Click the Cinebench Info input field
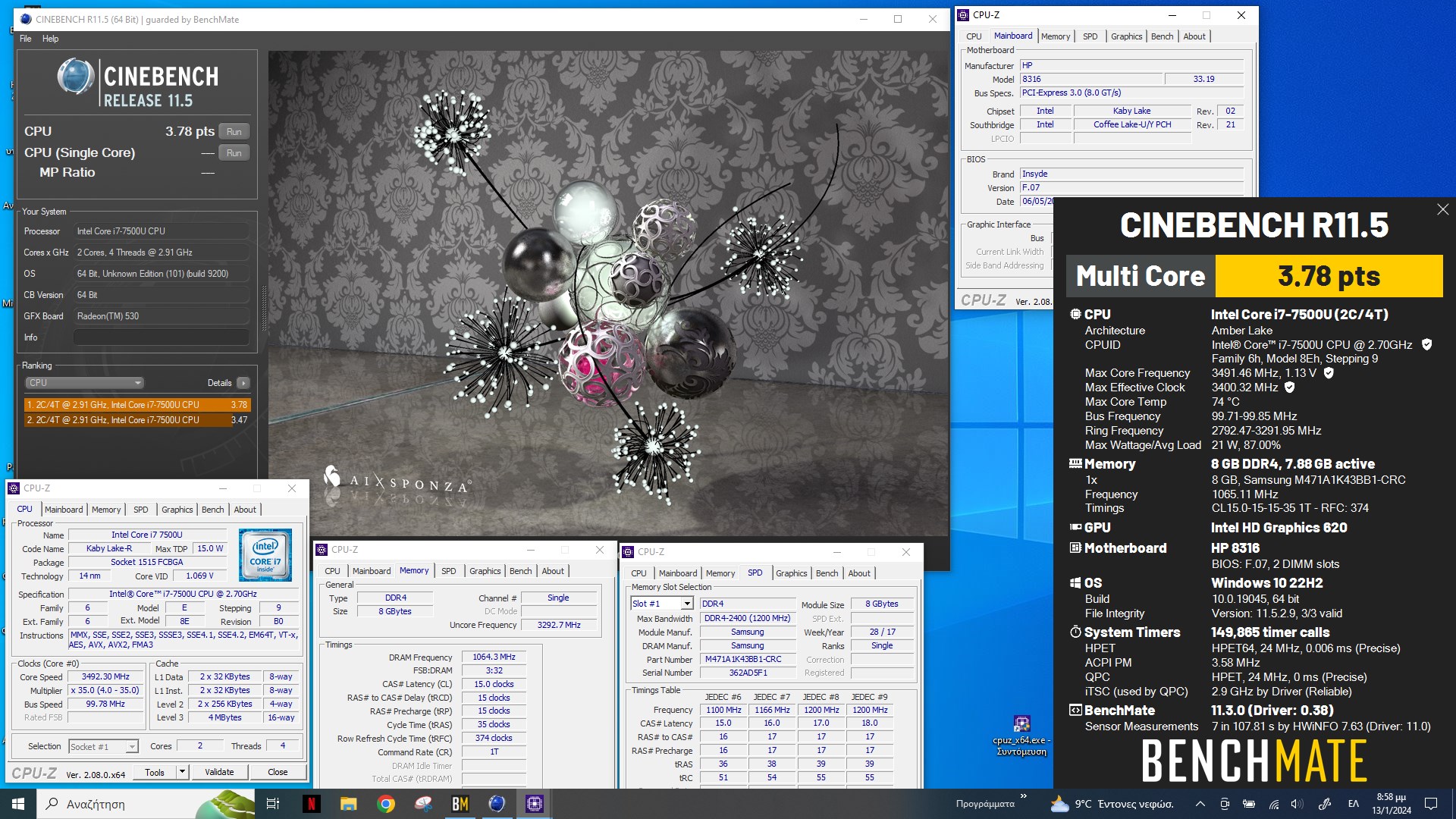The height and width of the screenshot is (819, 1456). (x=162, y=337)
